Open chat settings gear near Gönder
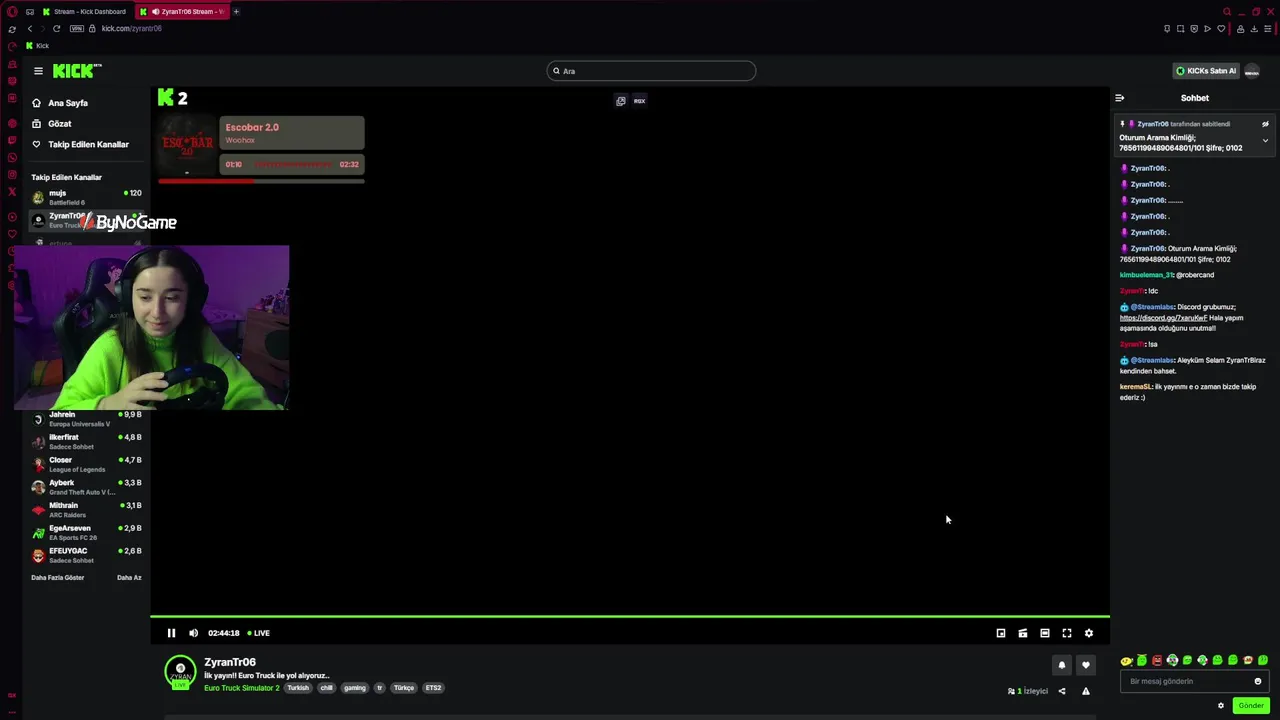Screen dimensions: 1280x720 pos(1221,705)
